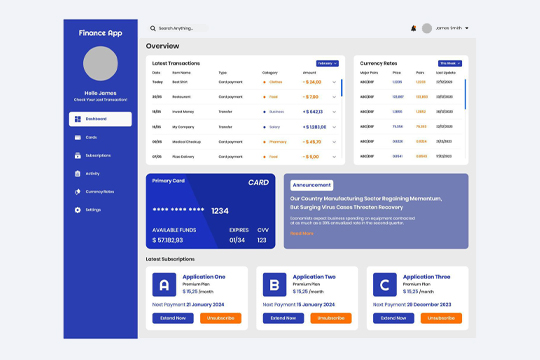Open the Settings gear icon
The image size is (540, 360).
(x=78, y=210)
